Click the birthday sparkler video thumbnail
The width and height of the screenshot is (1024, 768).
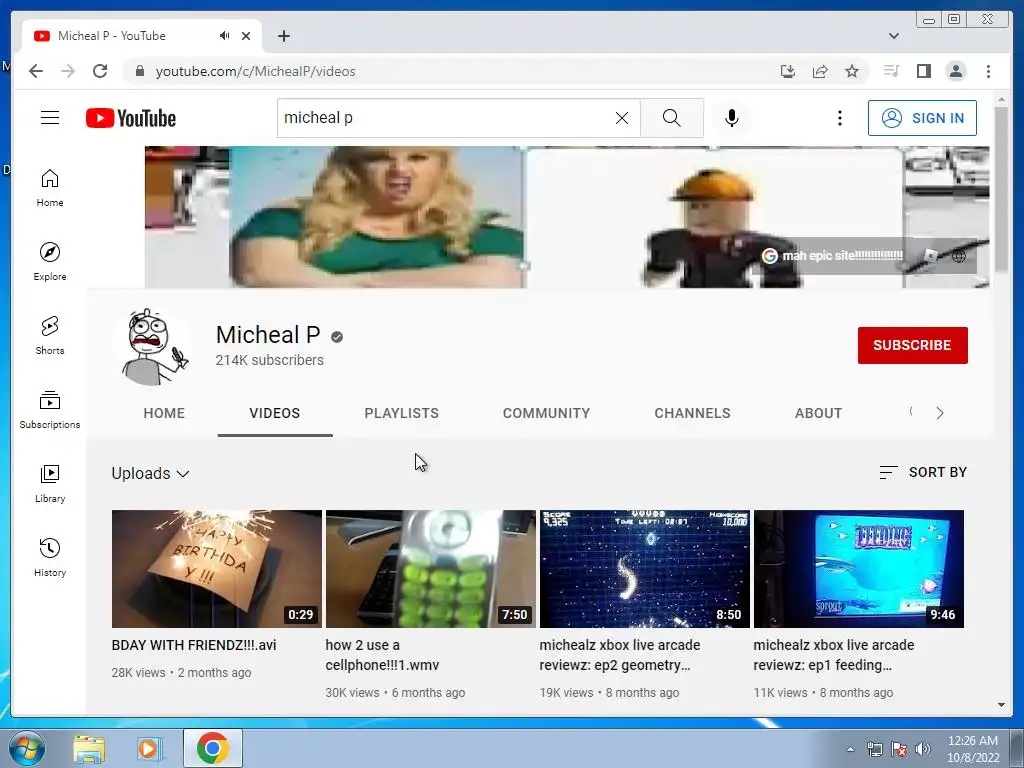pyautogui.click(x=217, y=569)
